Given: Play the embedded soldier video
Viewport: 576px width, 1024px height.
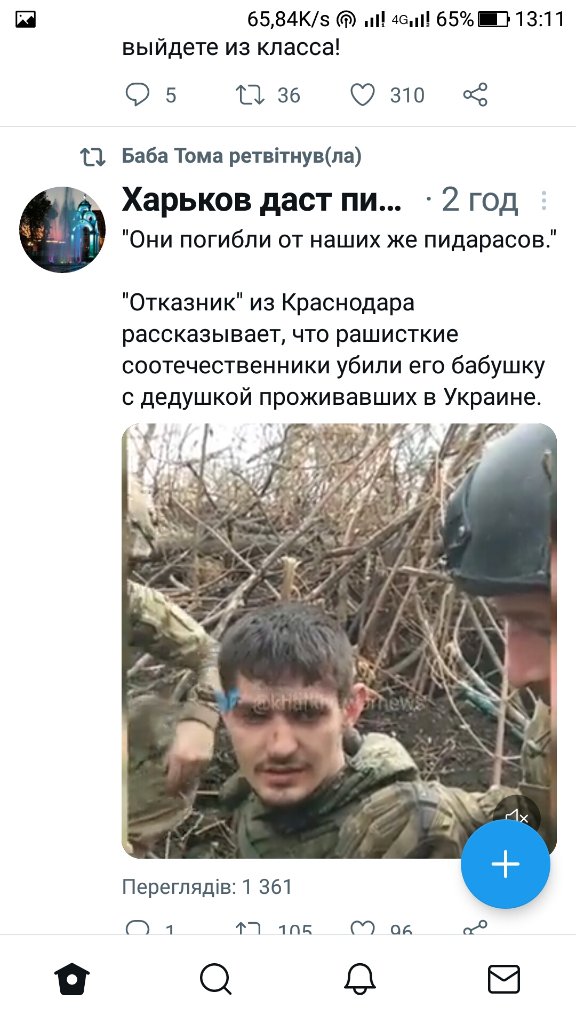Looking at the screenshot, I should pos(339,640).
